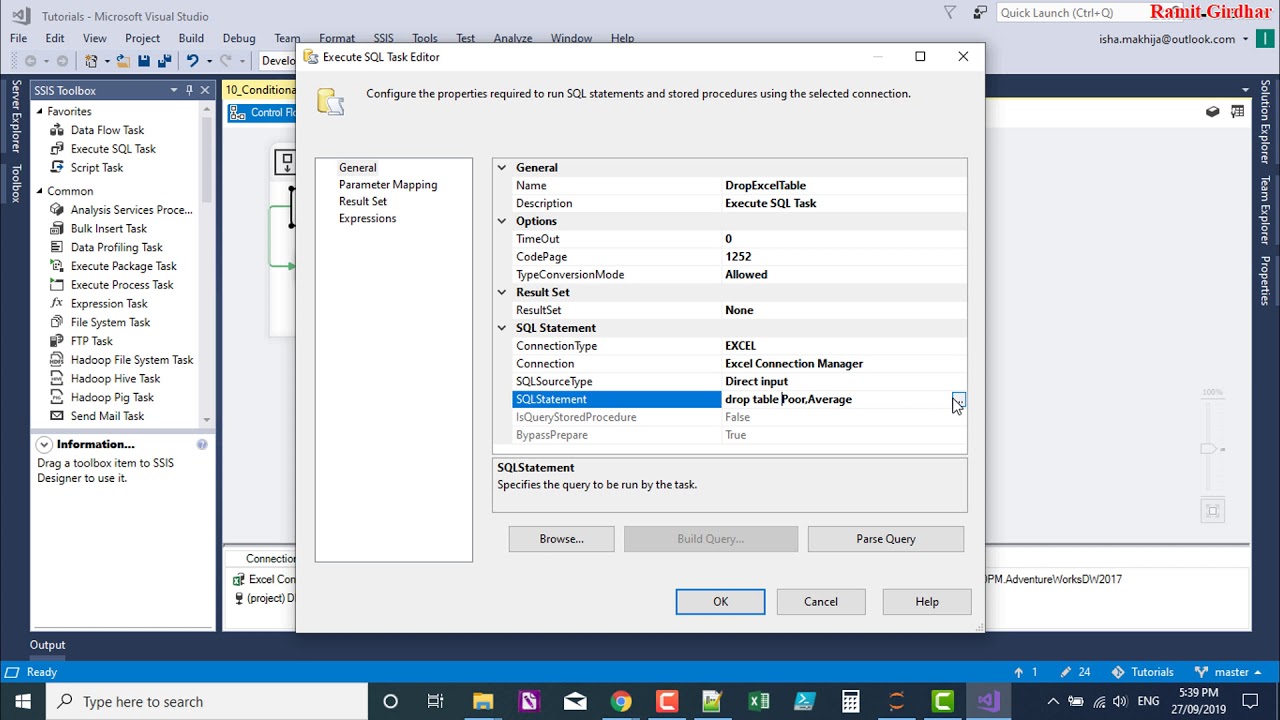
Task: Collapse the Favorites group in SSIS Toolbox
Action: [39, 111]
